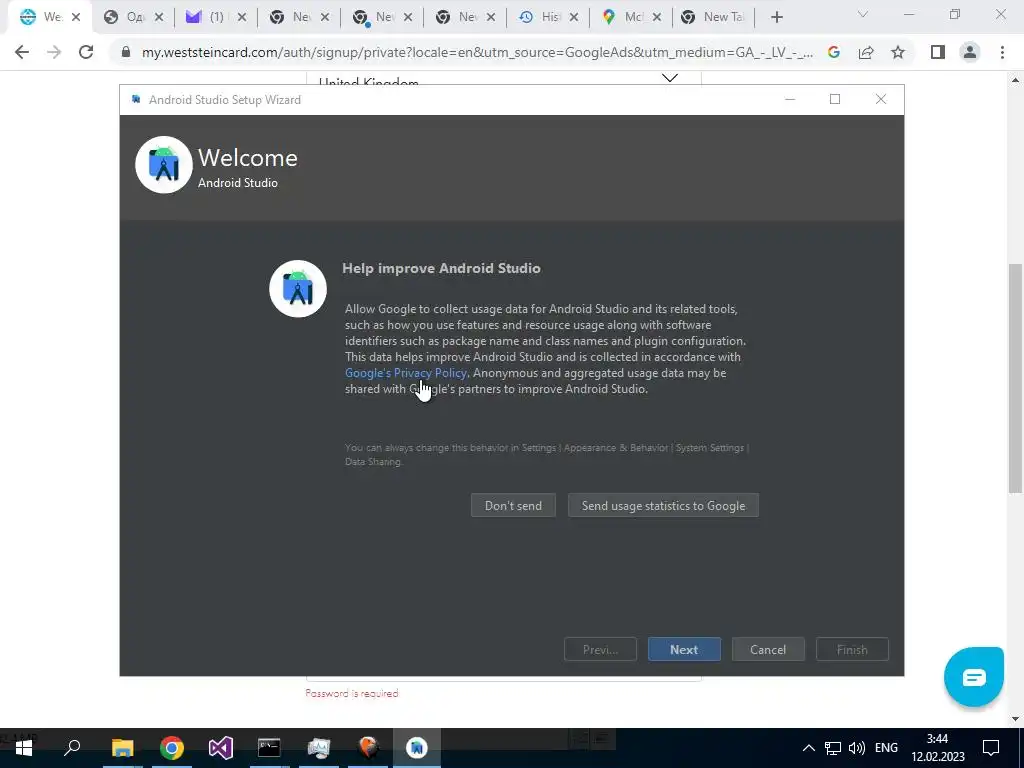Viewport: 1024px width, 768px height.
Task: Open Command Prompt from taskbar
Action: tap(269, 748)
